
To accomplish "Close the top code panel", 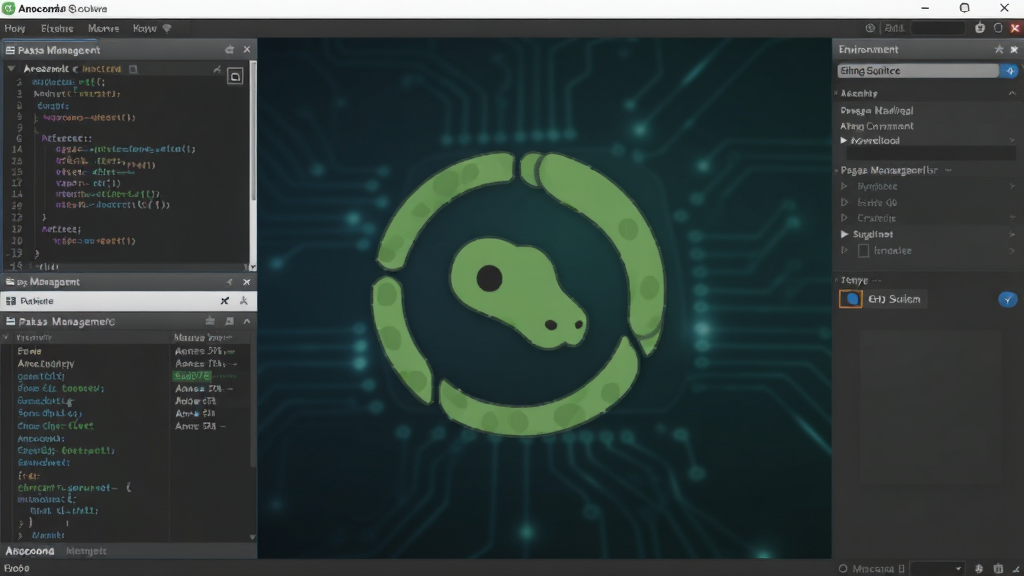I will pyautogui.click(x=247, y=50).
